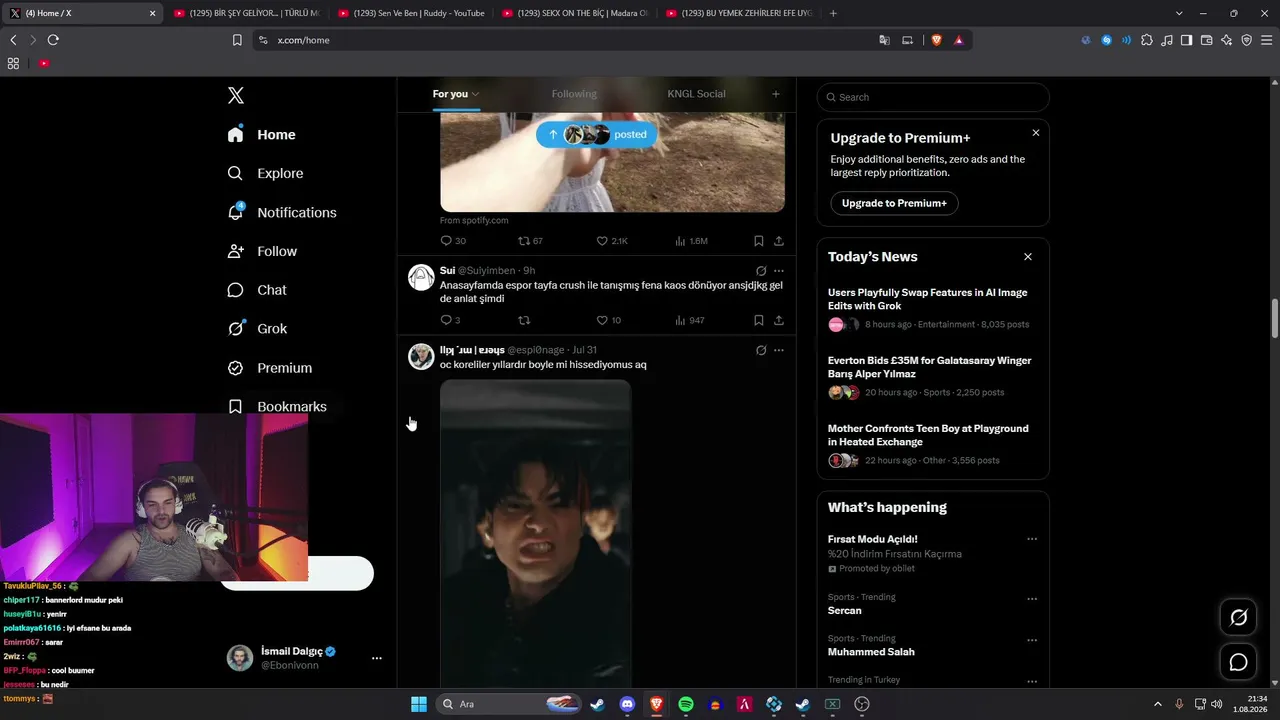Open options for Fırsat Modu promoted trend

click(x=1032, y=539)
